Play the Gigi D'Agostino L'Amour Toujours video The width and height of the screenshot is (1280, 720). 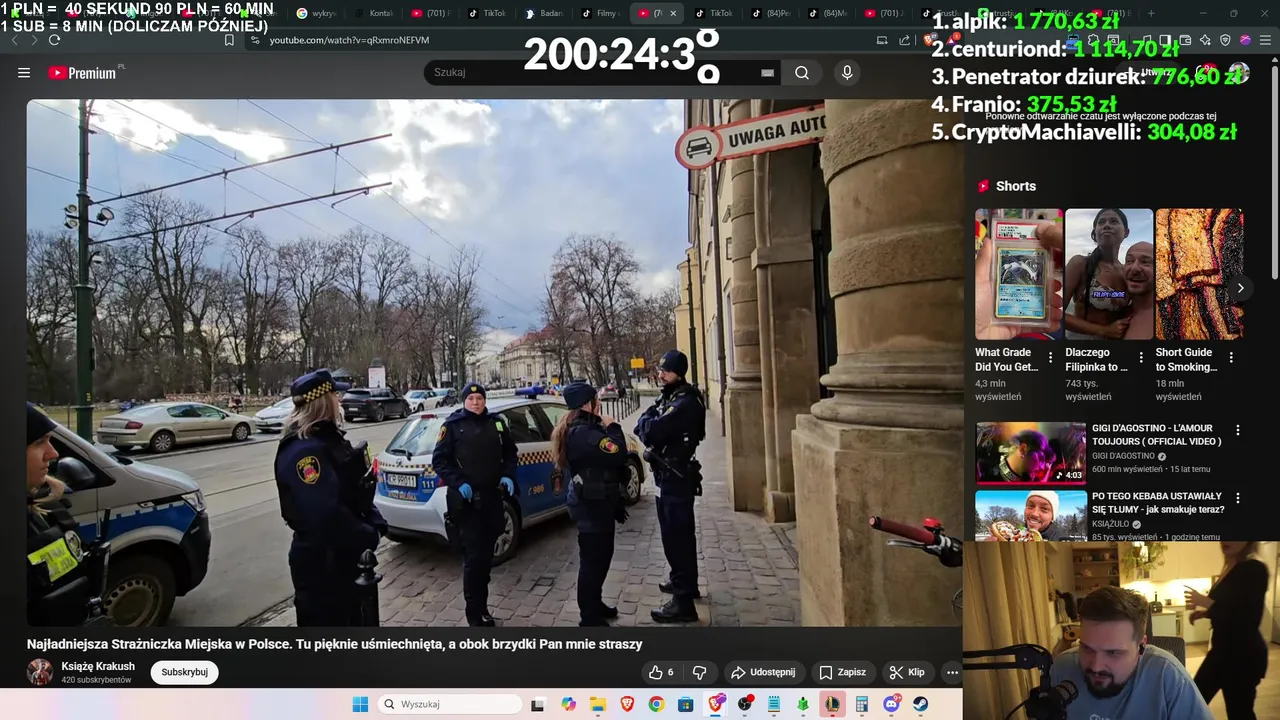point(1030,453)
